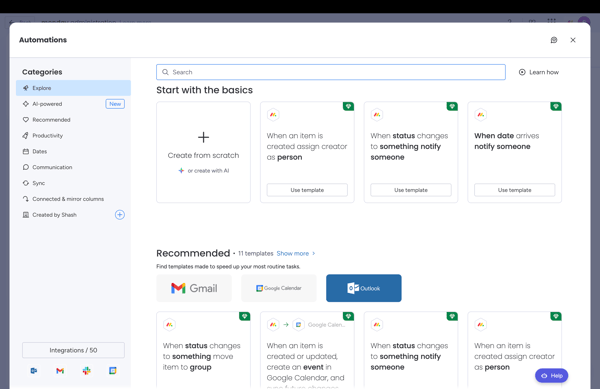Viewport: 600px width, 389px height.
Task: Click the Start with the basics heading
Action: pos(204,90)
